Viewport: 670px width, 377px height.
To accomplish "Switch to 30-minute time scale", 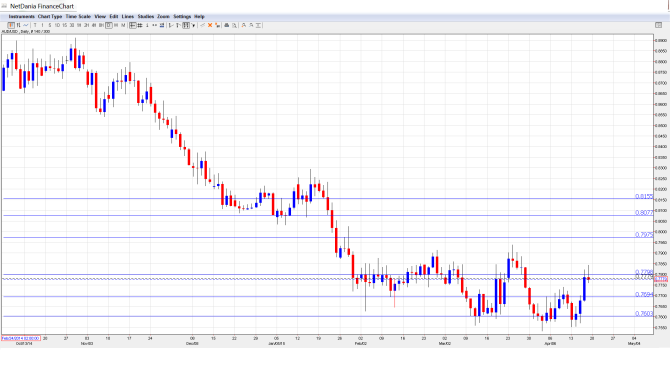I will click(x=72, y=25).
